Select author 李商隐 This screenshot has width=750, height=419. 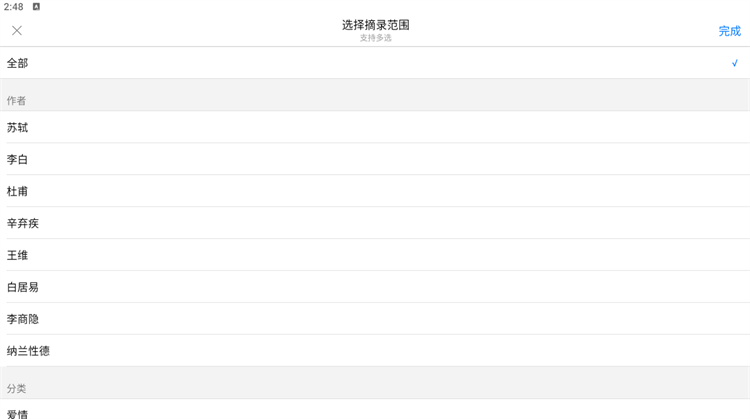point(375,319)
